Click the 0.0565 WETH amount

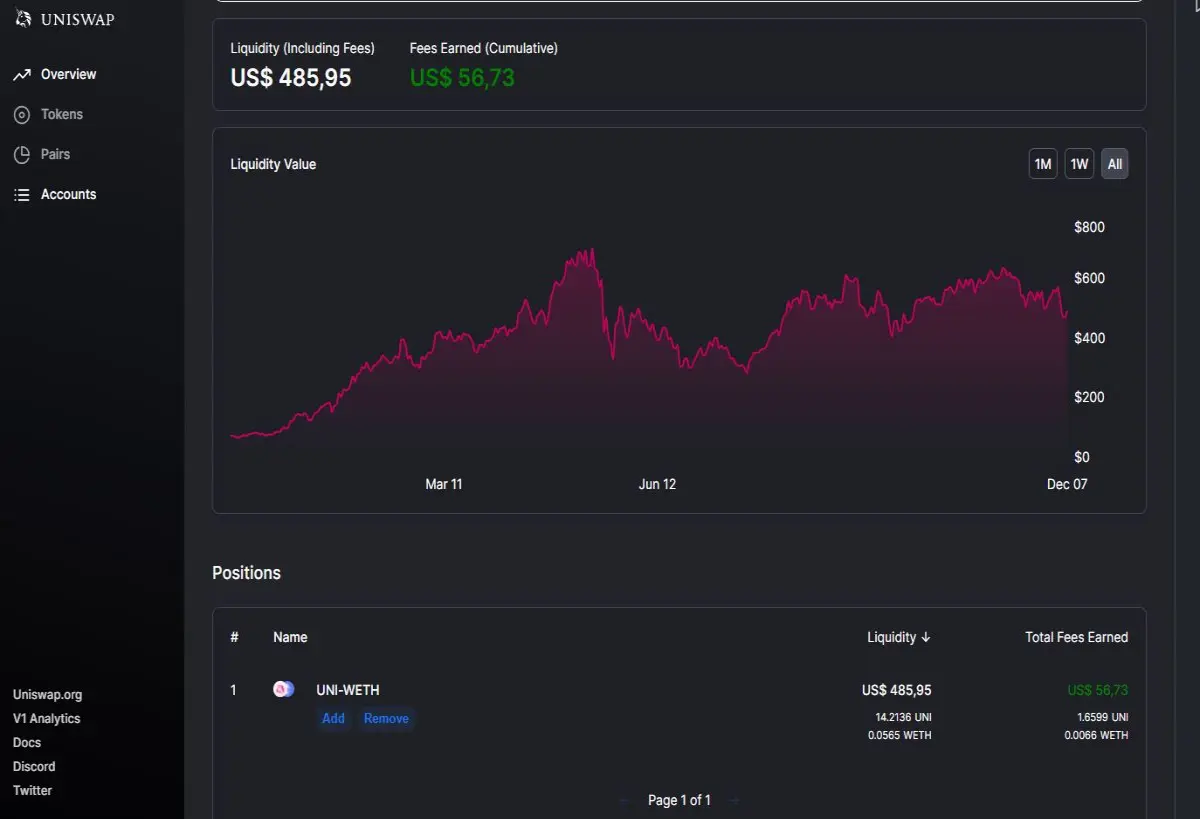point(900,735)
